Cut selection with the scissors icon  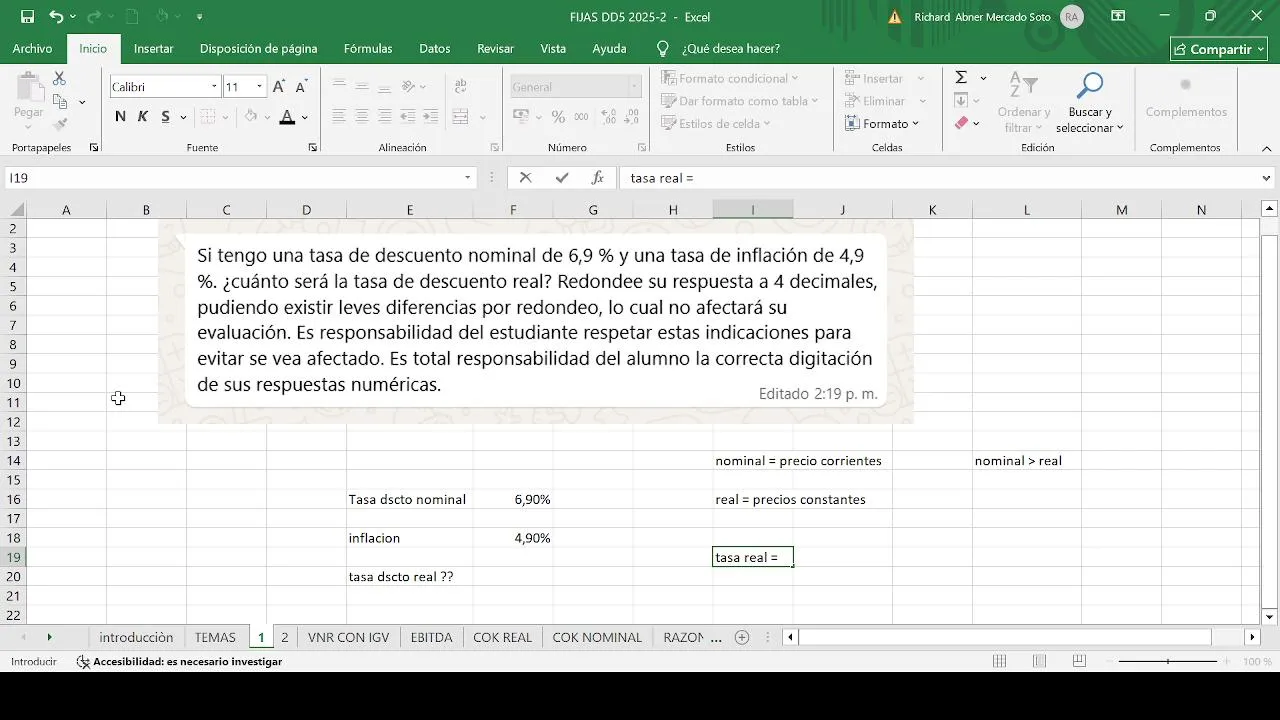point(59,78)
